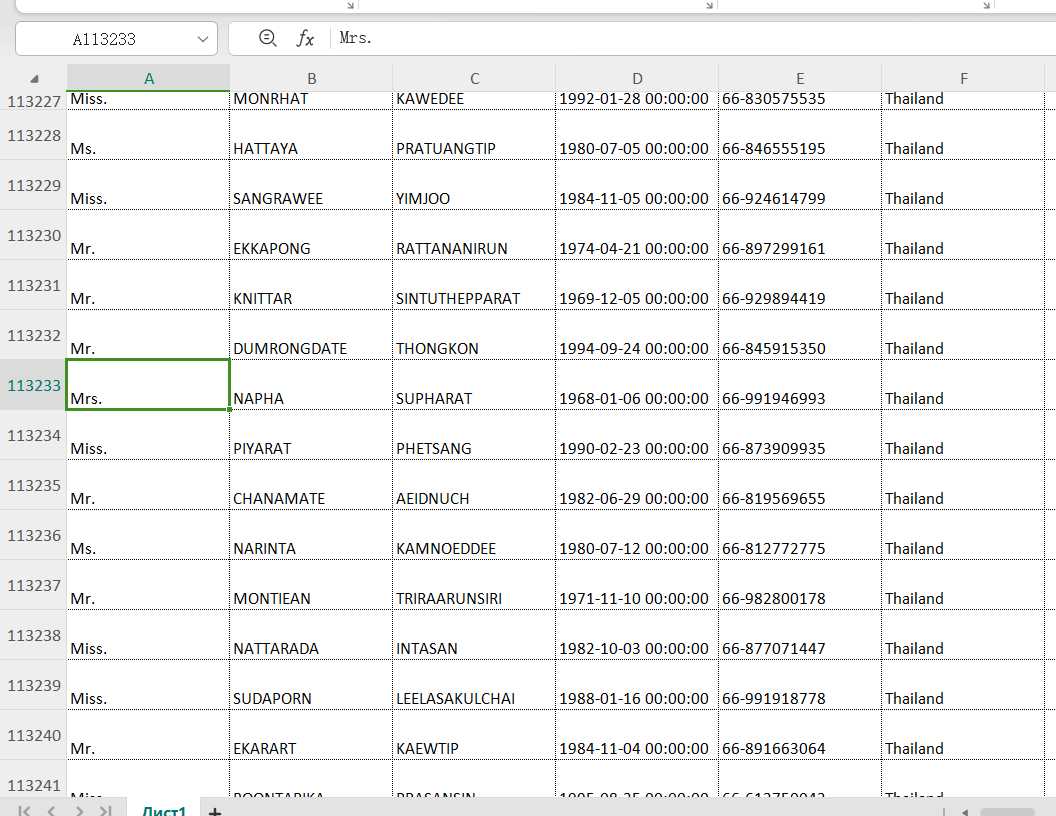Select column F header
The height and width of the screenshot is (816, 1056).
(x=963, y=78)
